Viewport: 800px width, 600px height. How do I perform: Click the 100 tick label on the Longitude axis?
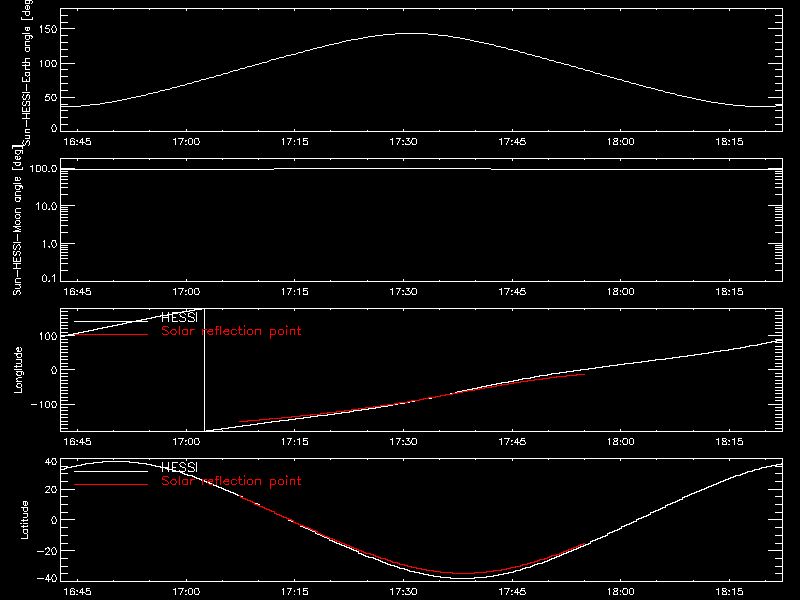[48, 336]
